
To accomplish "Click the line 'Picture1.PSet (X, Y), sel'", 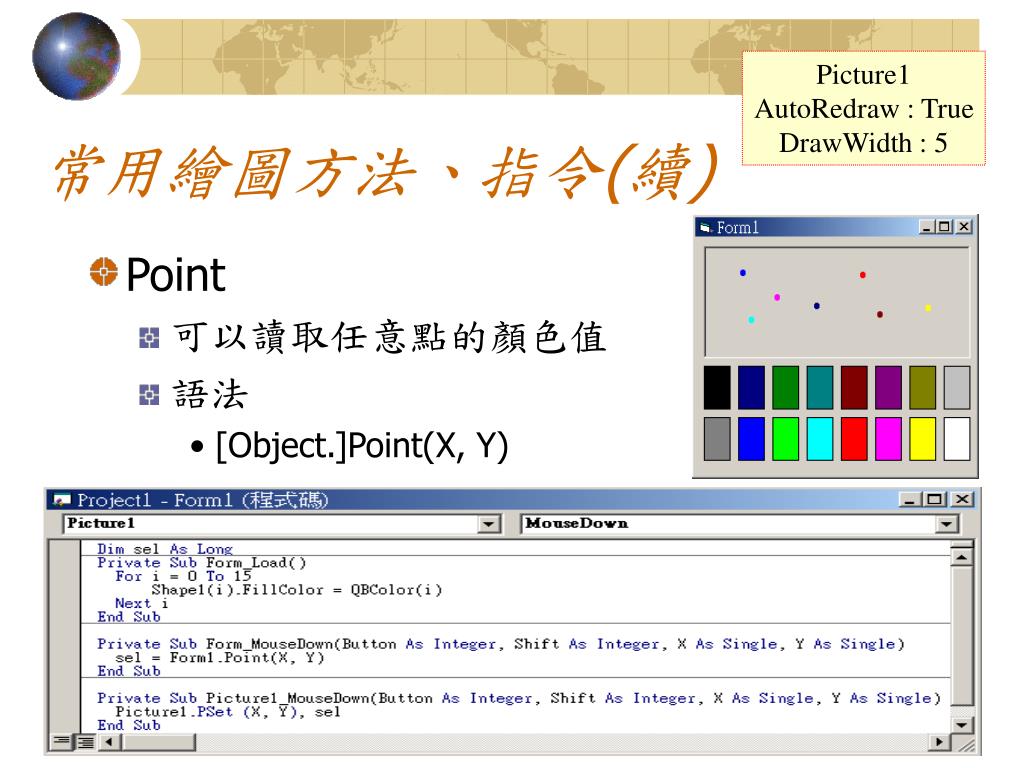I will (x=228, y=711).
